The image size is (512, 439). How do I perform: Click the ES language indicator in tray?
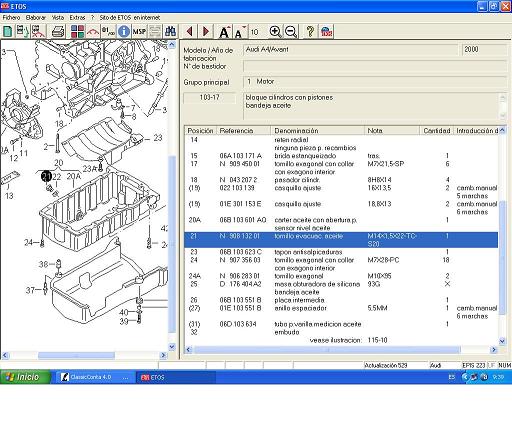[452, 377]
